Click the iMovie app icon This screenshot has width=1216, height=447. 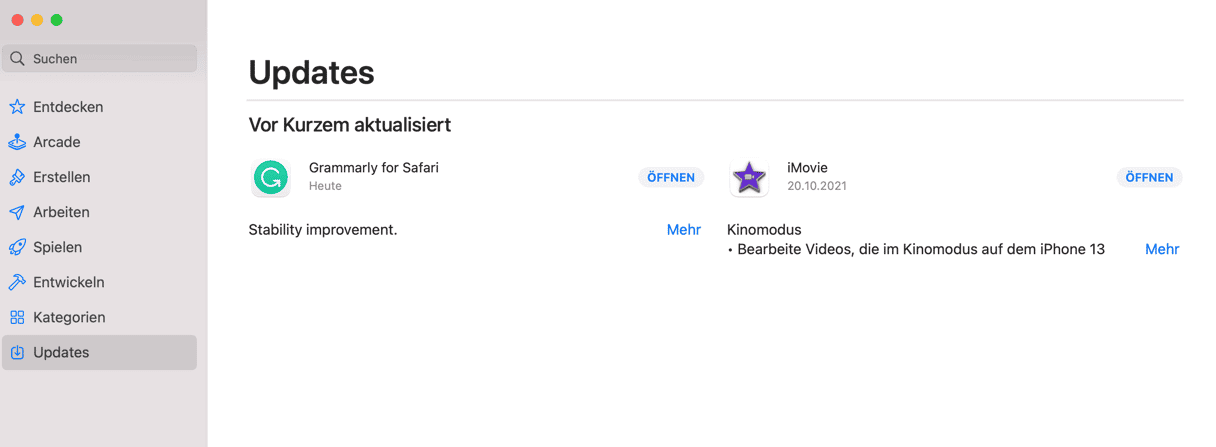coord(749,178)
